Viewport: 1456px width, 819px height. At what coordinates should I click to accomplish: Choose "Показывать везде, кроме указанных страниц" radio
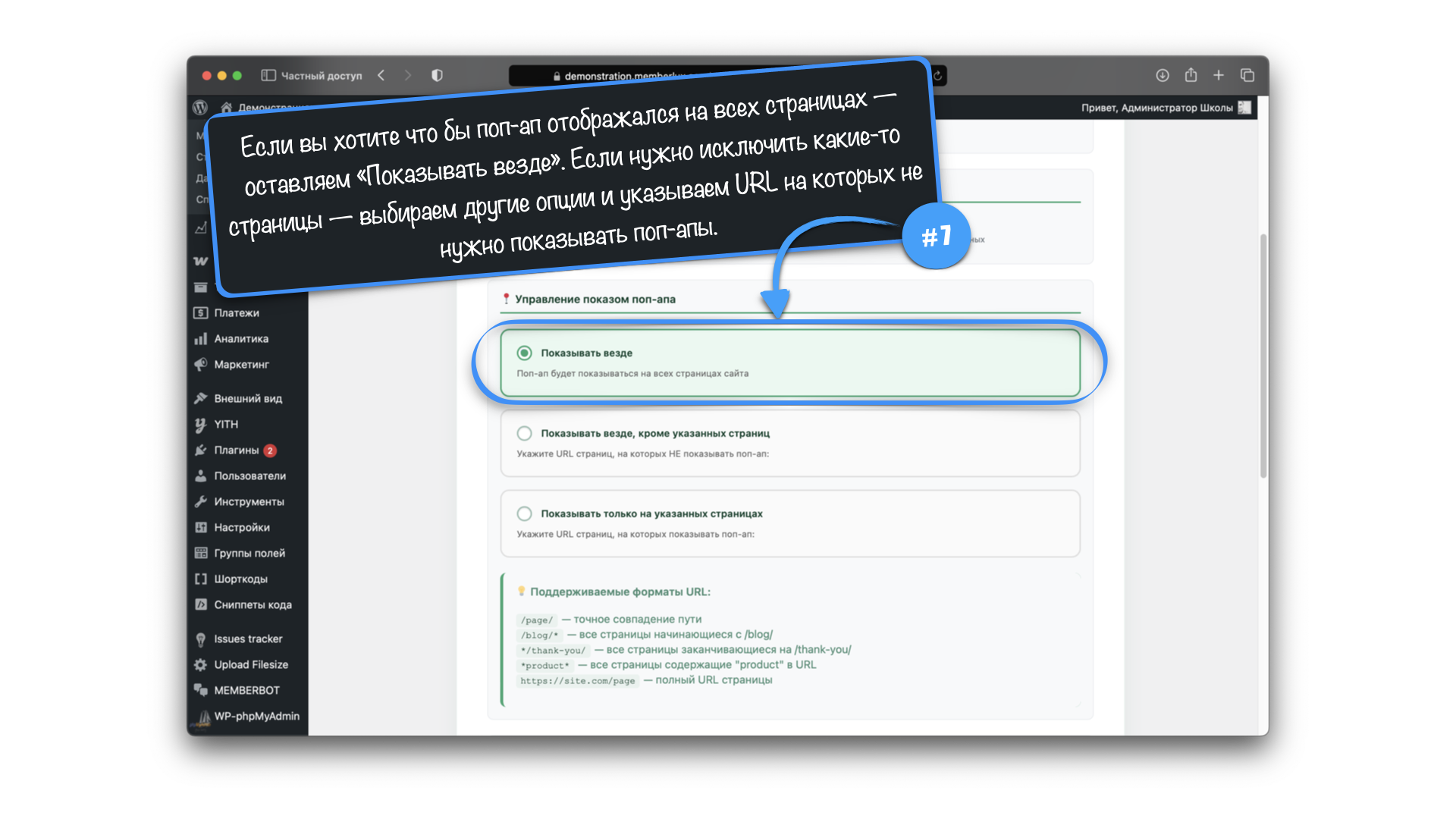[x=524, y=434]
